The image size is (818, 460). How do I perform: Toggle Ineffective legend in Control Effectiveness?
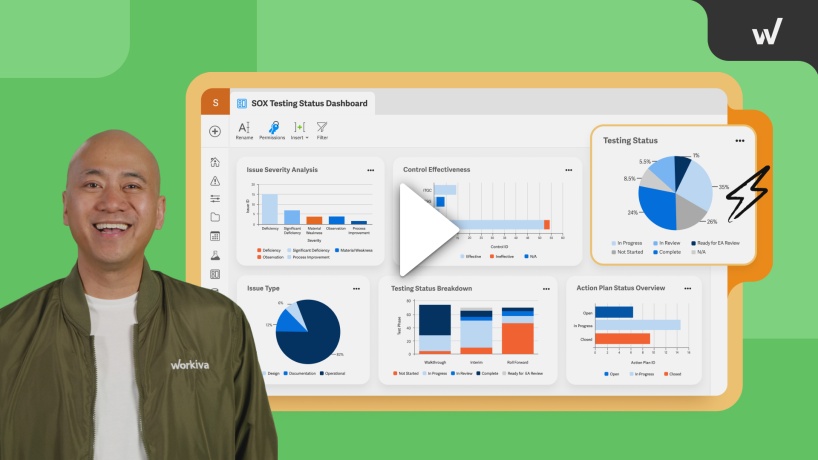pos(502,257)
